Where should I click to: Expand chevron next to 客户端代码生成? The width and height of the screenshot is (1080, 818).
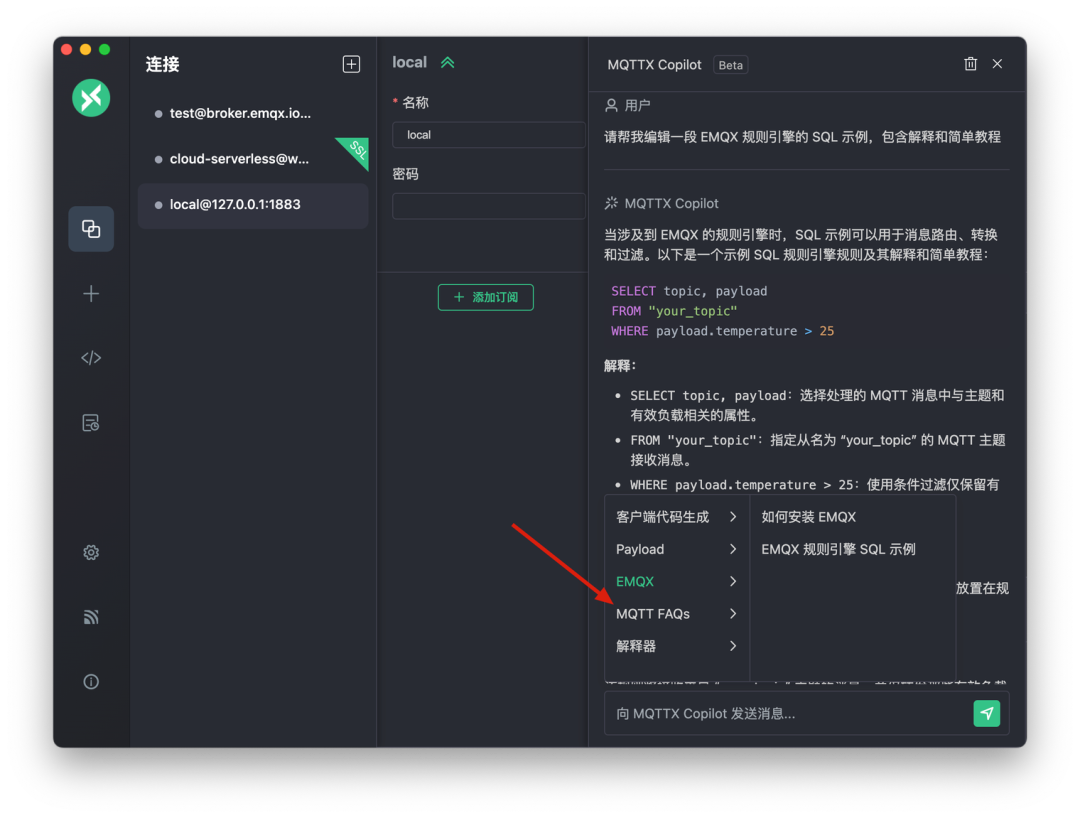(x=733, y=517)
